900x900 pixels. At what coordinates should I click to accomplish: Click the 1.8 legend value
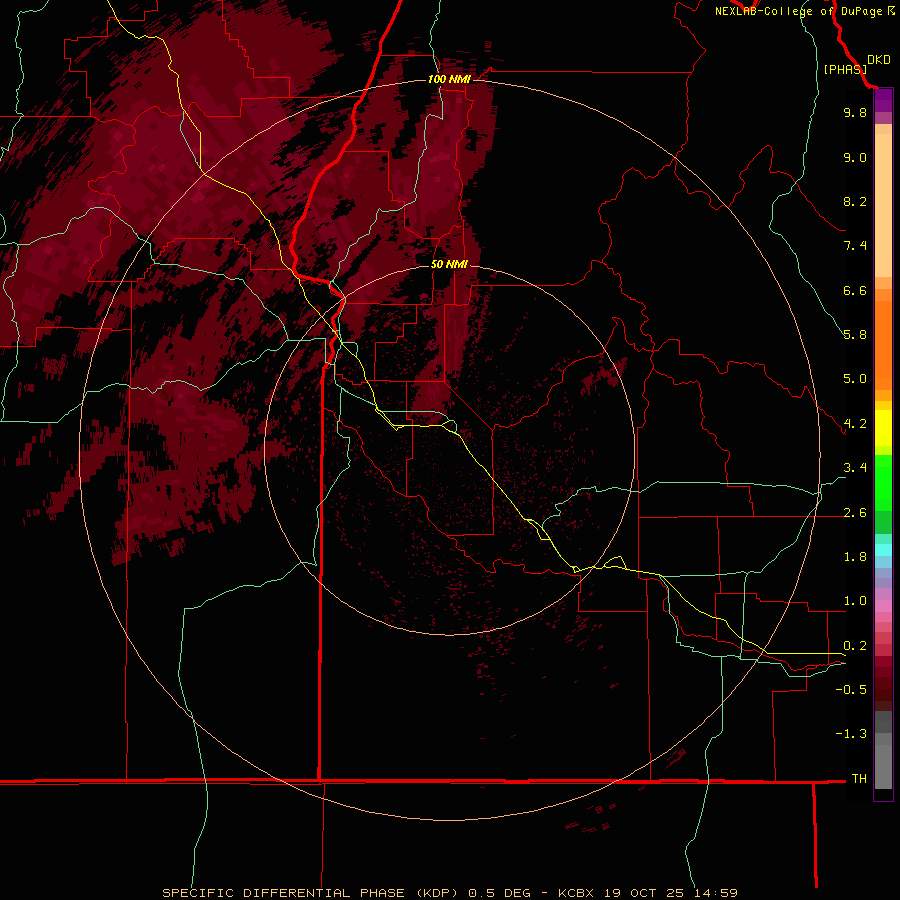tap(855, 557)
